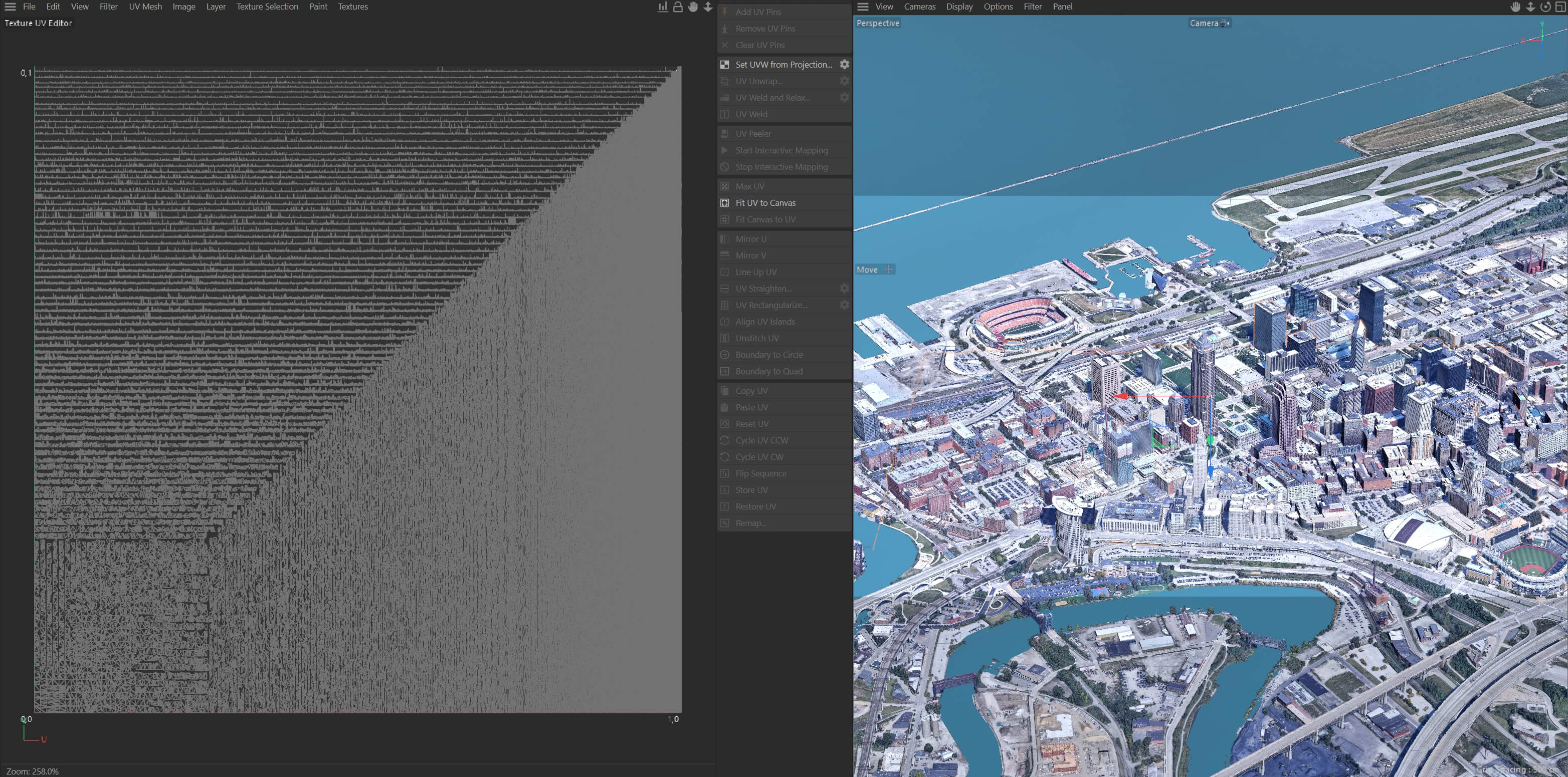Click the Cycle UV CCW command

pyautogui.click(x=785, y=440)
